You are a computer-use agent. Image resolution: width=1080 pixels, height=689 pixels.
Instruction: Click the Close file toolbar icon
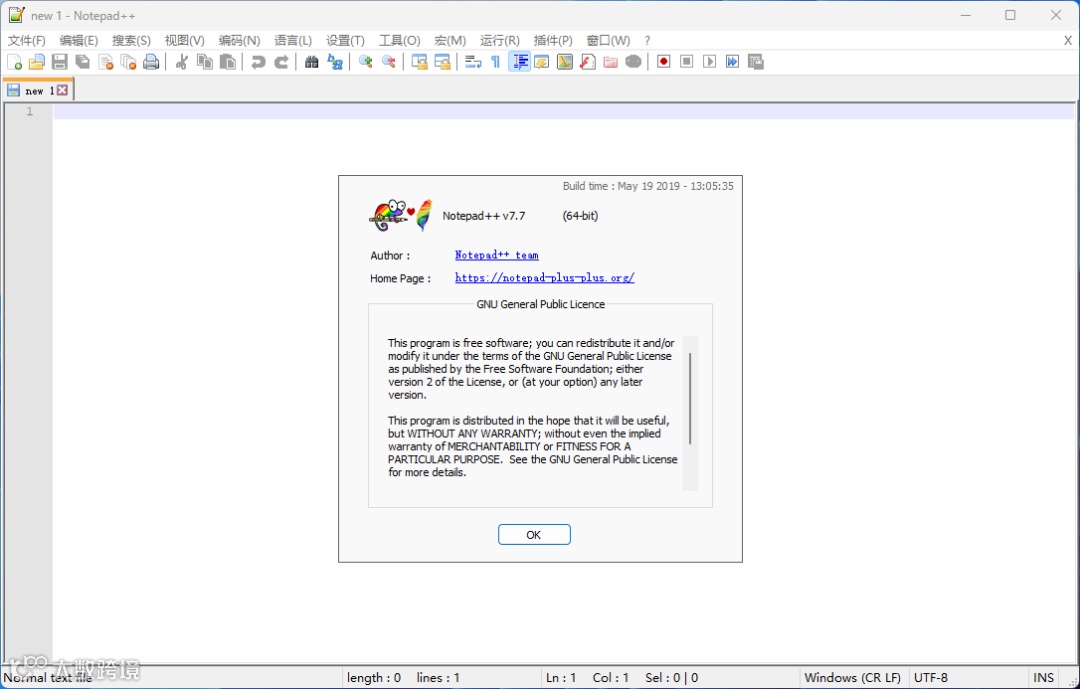(x=106, y=62)
